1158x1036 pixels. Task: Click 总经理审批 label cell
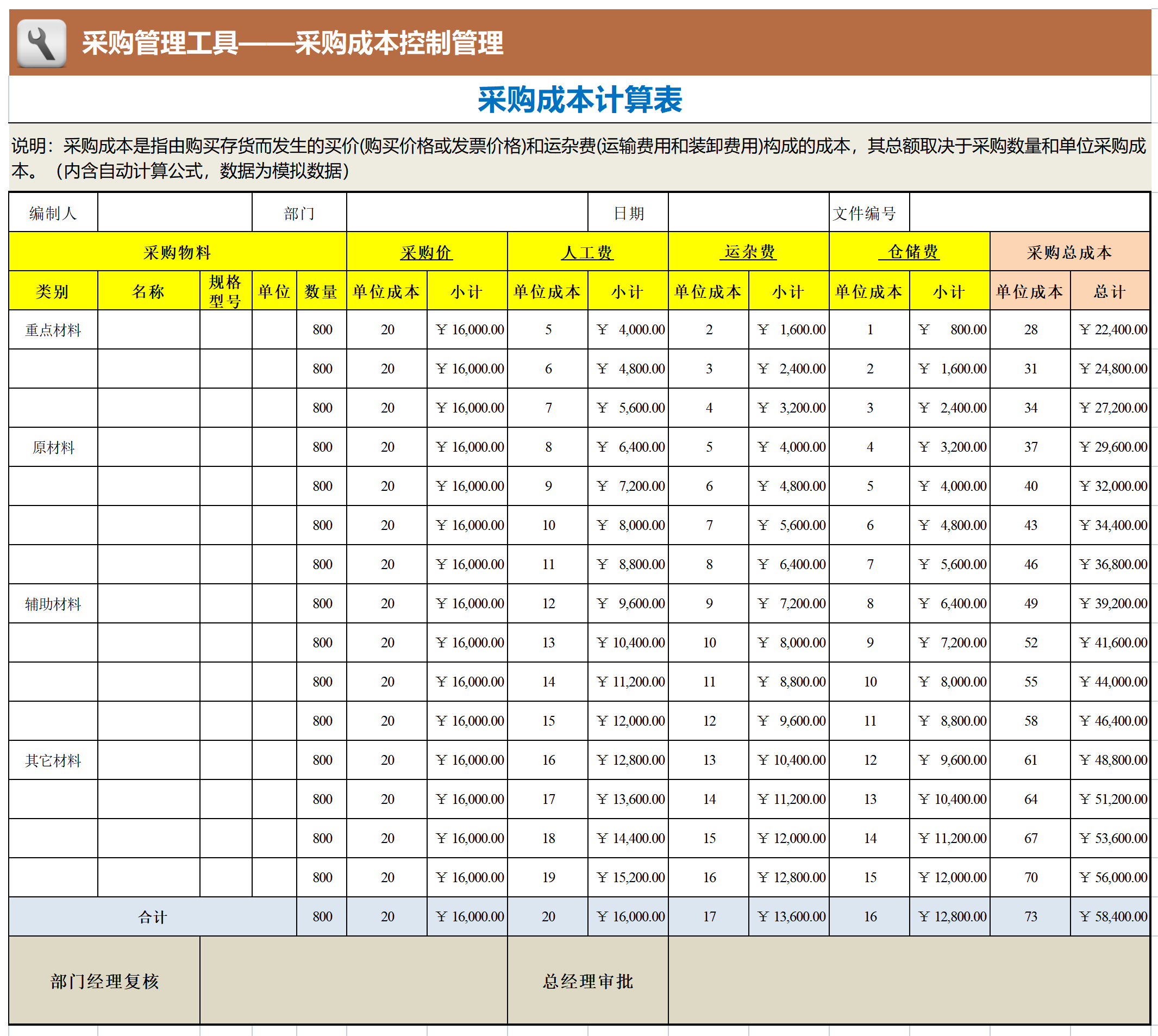587,981
